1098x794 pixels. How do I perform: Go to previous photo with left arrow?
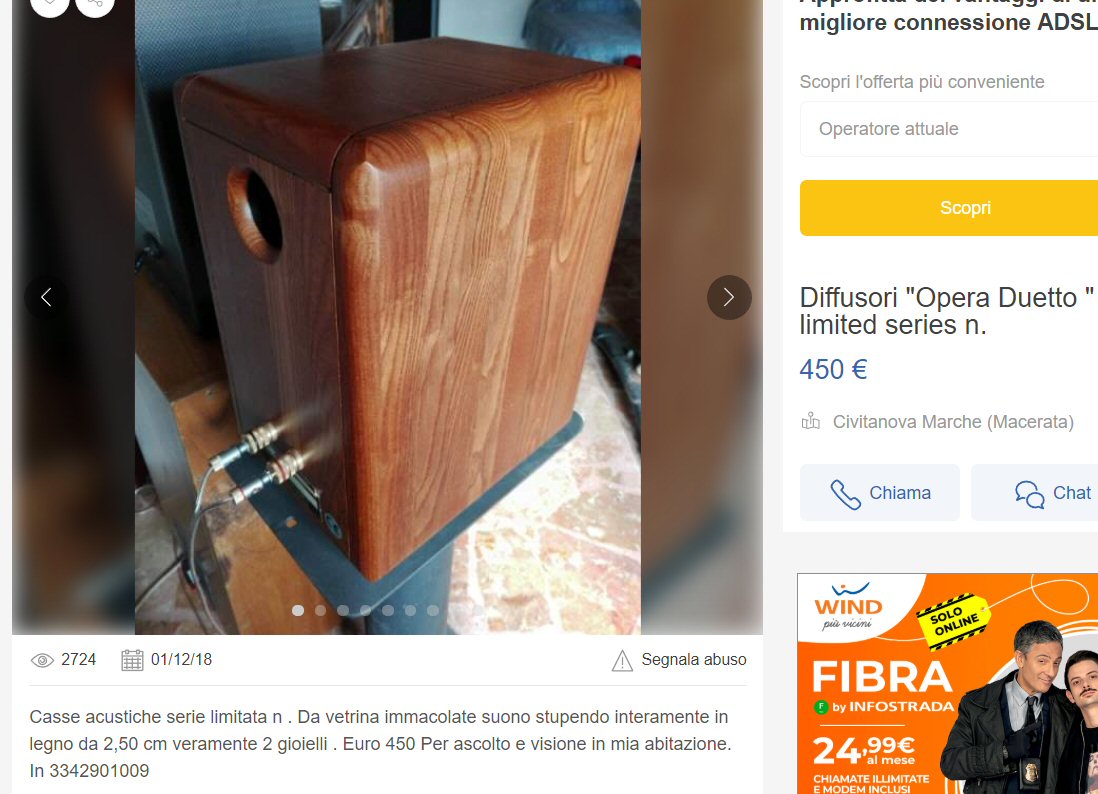click(x=46, y=298)
